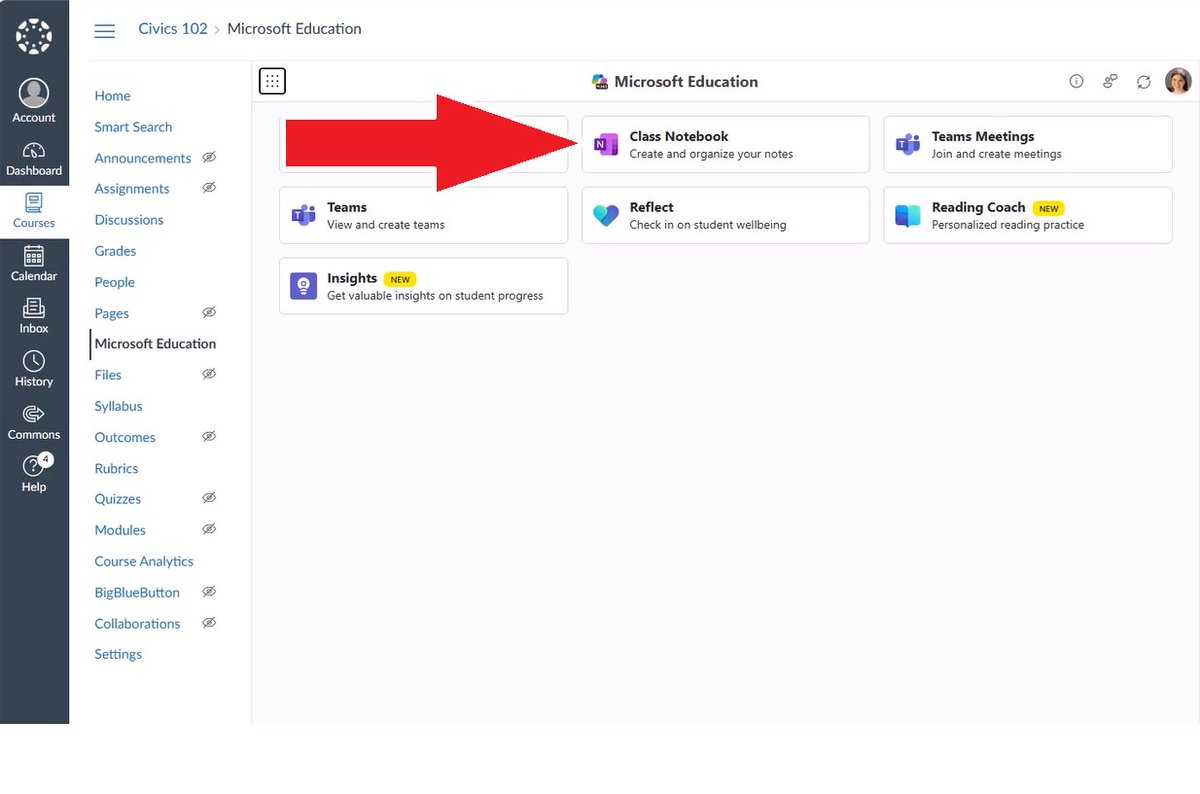Open Discussions in course menu

[x=129, y=220]
